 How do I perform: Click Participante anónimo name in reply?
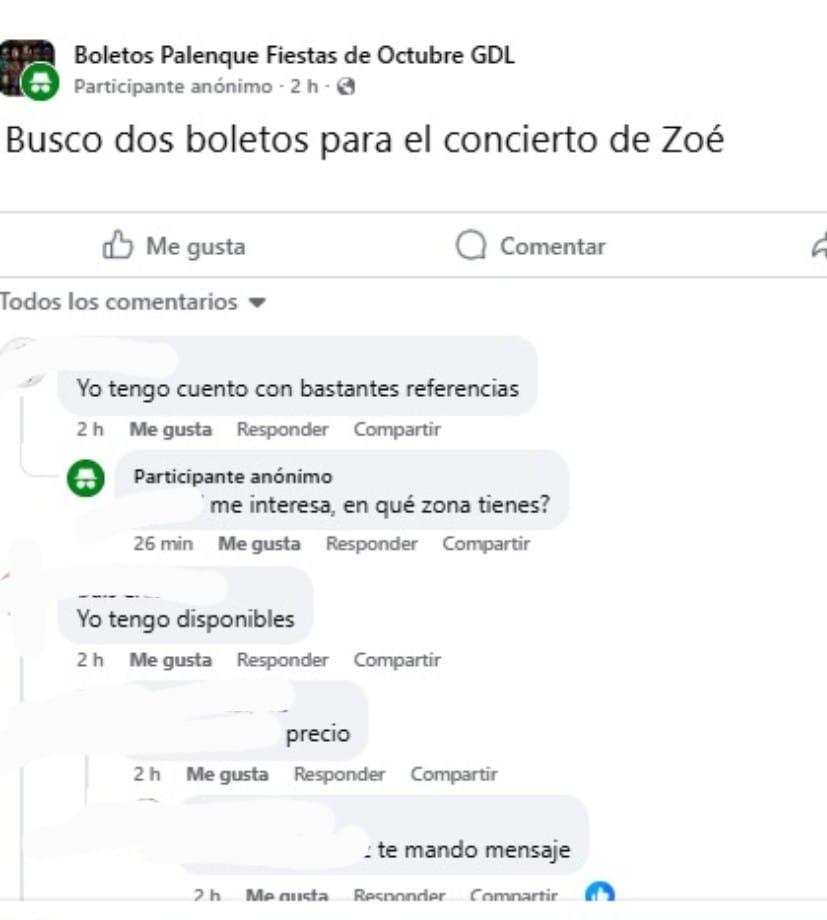tap(233, 476)
